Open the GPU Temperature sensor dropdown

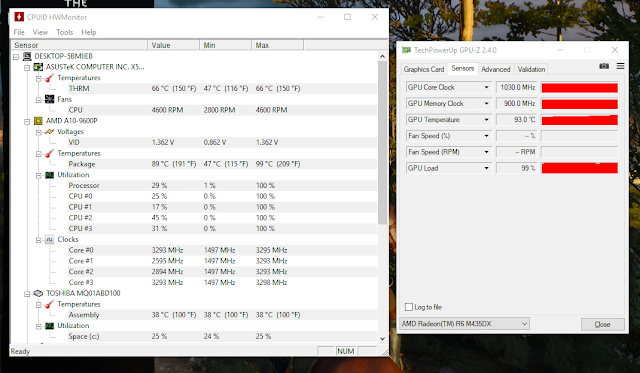tap(486, 120)
